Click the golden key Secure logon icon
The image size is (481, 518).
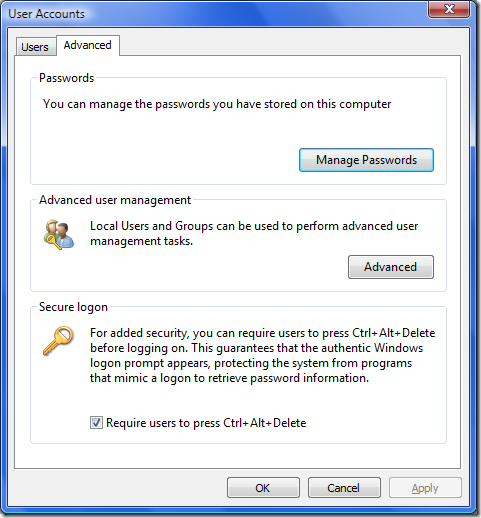[58, 341]
